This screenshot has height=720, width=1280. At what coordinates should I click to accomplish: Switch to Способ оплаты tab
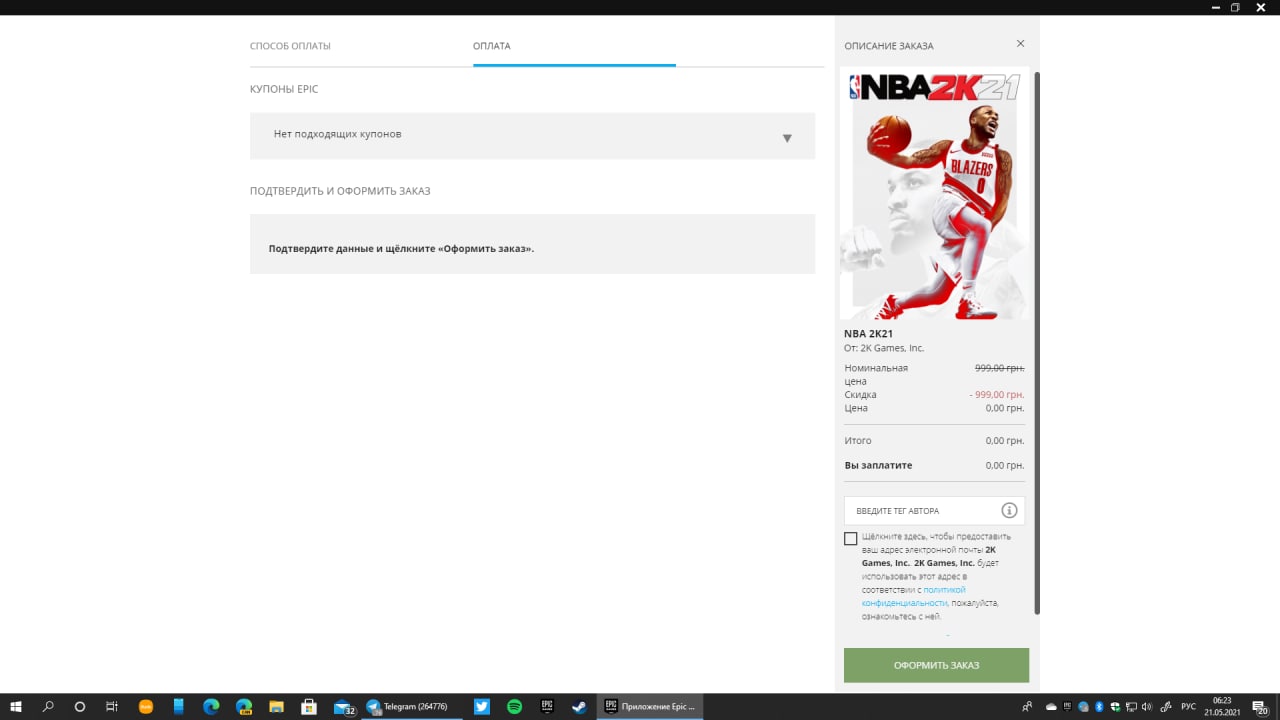point(290,46)
